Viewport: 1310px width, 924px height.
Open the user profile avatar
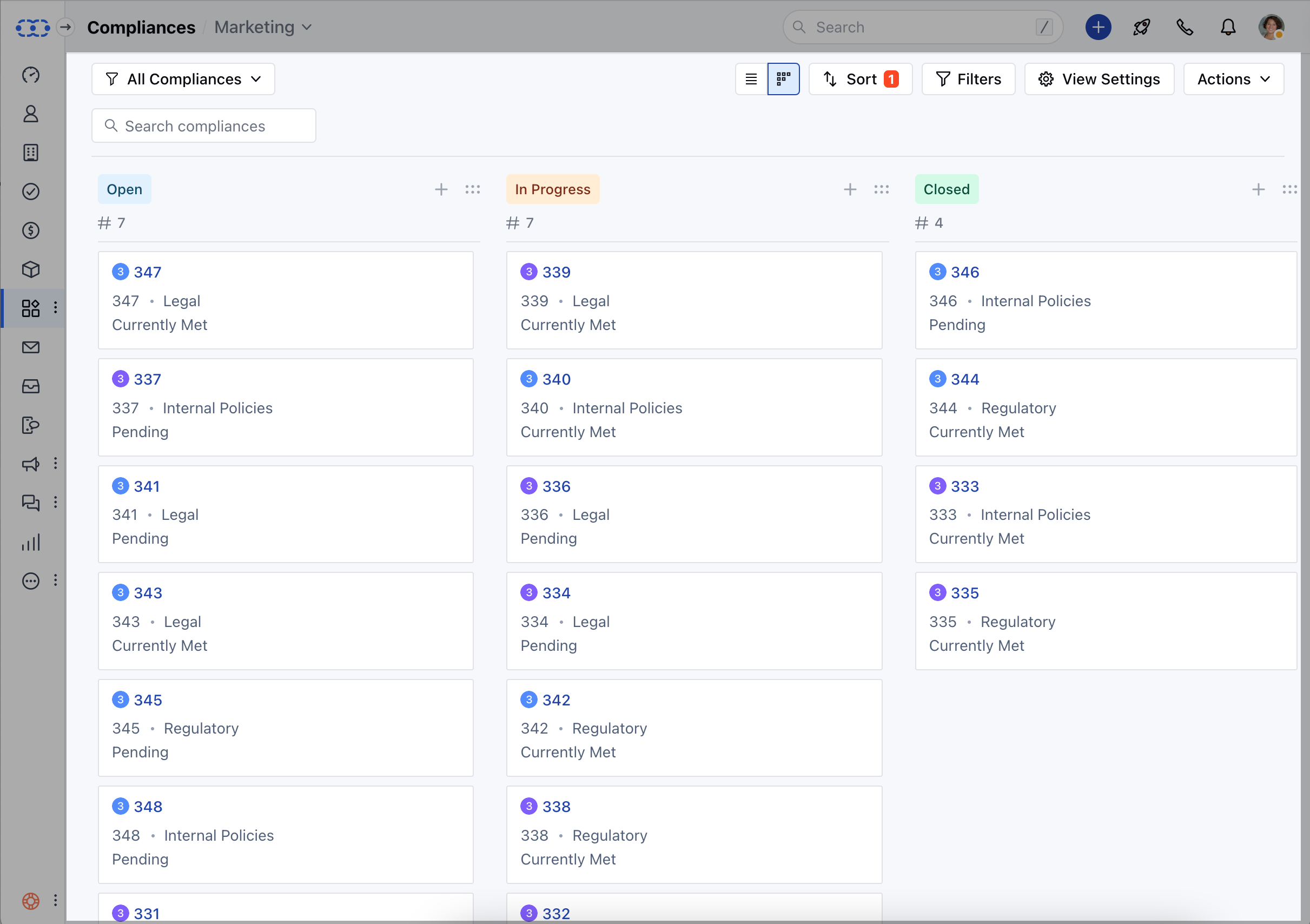(1271, 28)
